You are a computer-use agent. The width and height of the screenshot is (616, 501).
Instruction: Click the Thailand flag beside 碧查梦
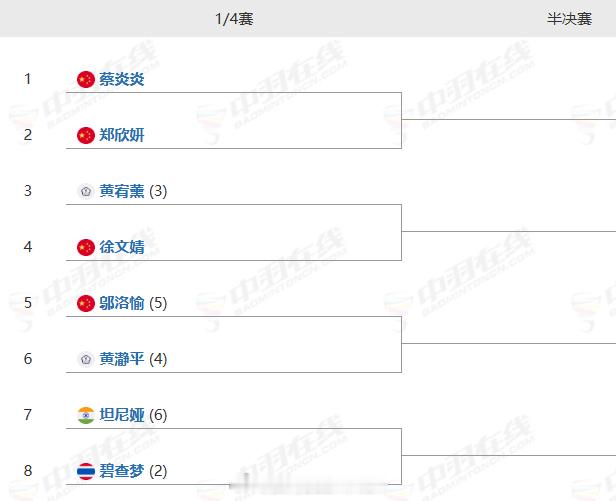click(x=86, y=471)
